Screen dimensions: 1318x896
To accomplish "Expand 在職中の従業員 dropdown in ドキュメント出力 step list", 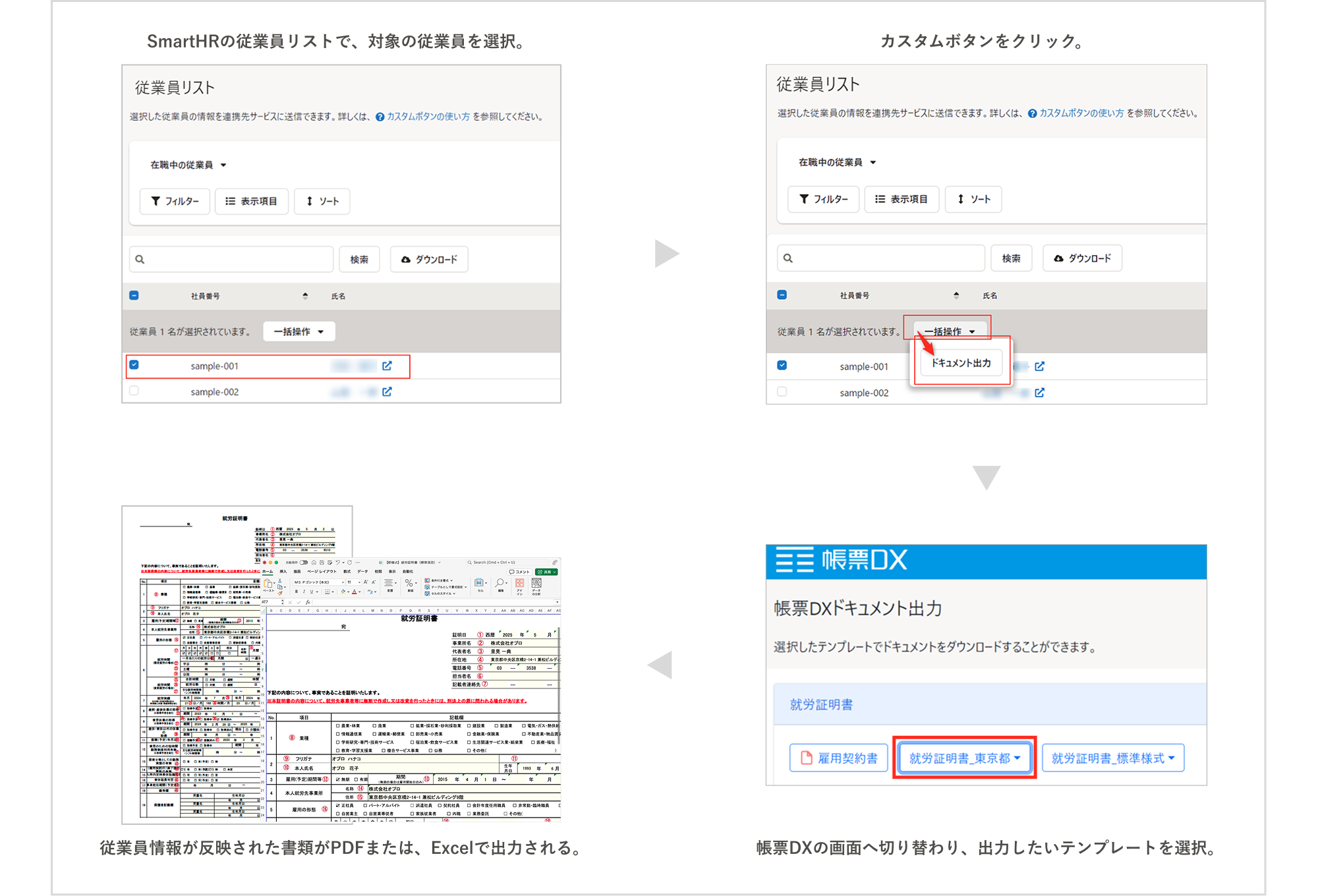I will [x=837, y=162].
